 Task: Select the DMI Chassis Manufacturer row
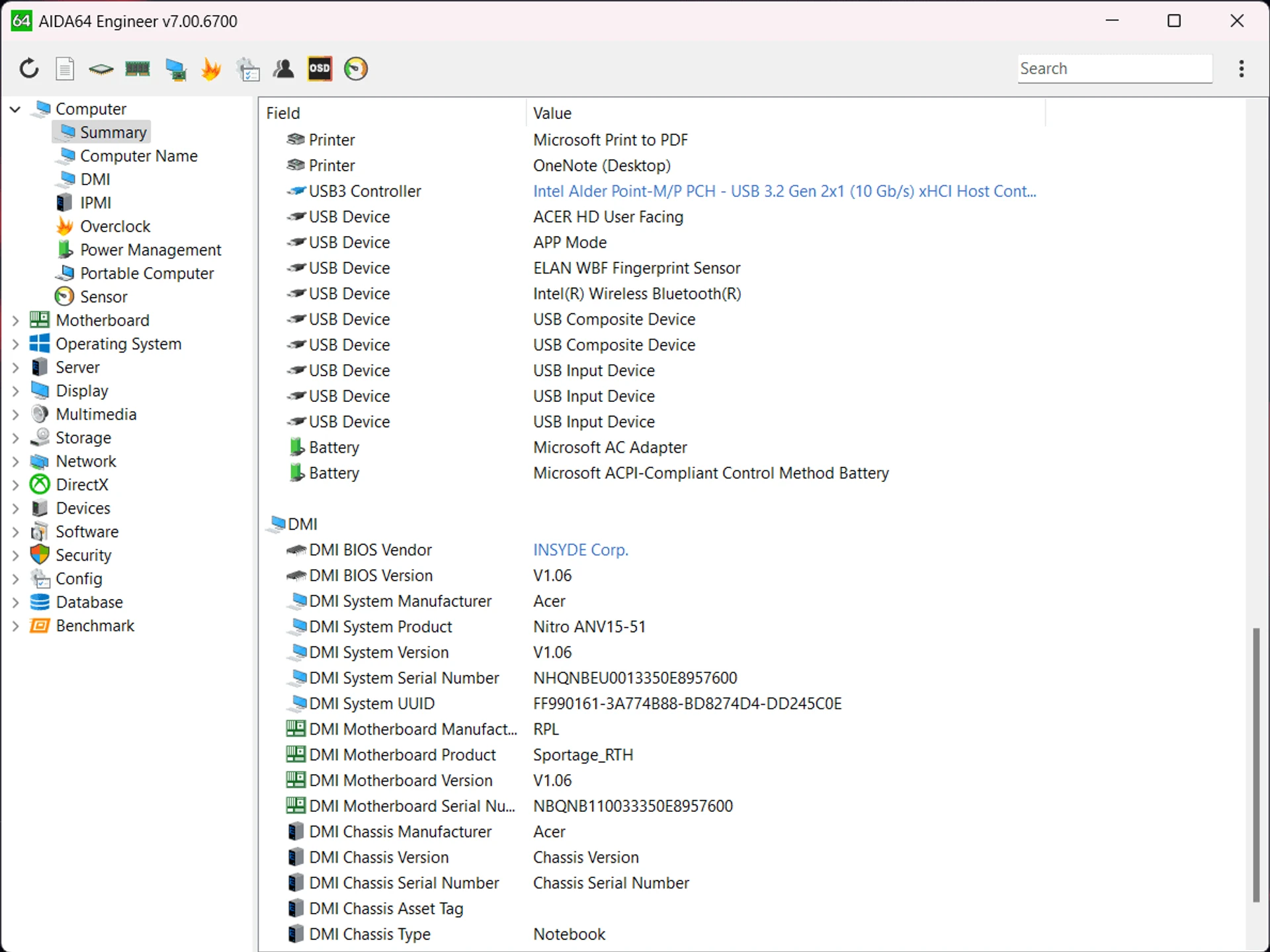[x=651, y=831]
